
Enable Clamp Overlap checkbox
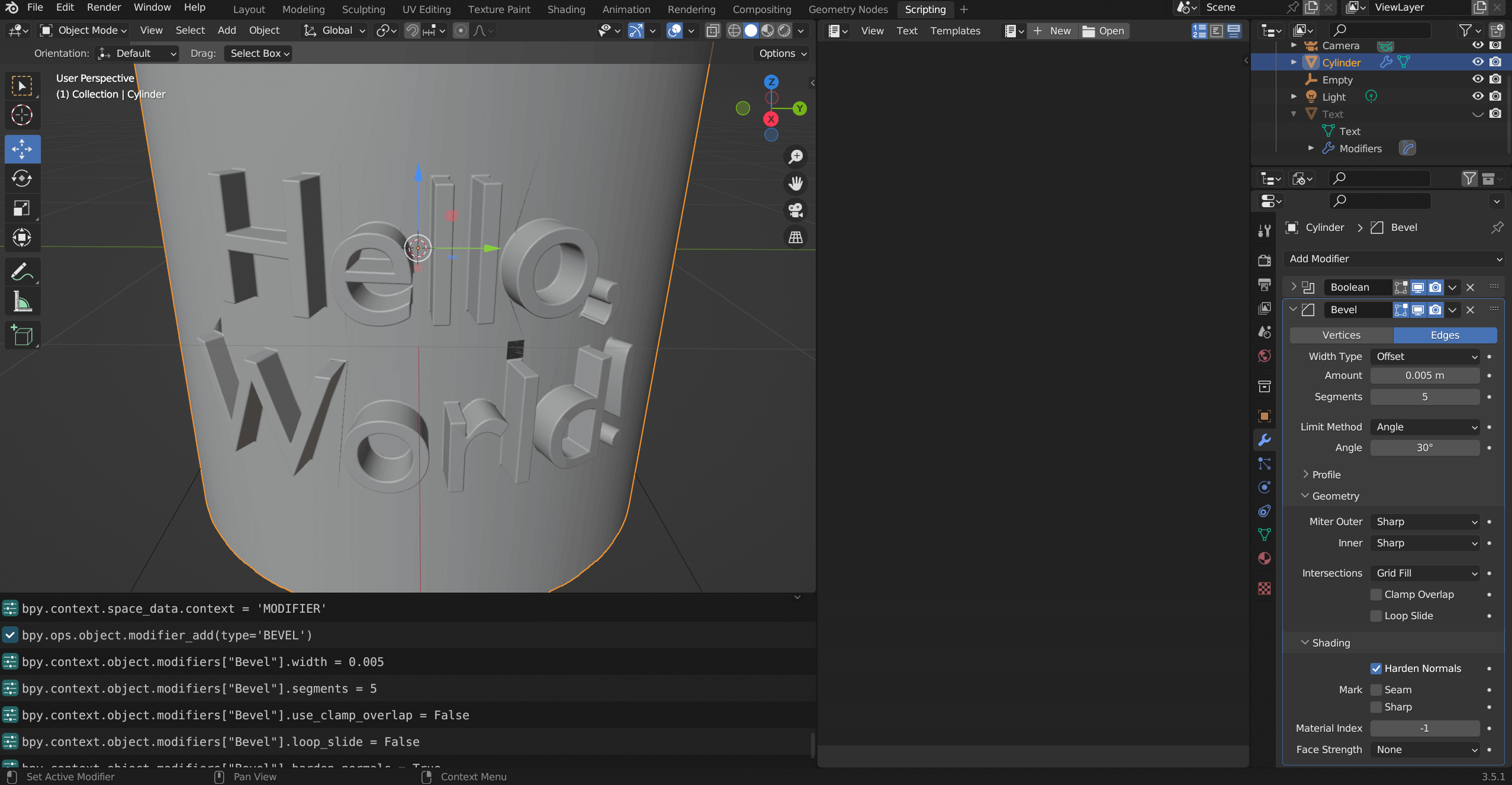1376,594
